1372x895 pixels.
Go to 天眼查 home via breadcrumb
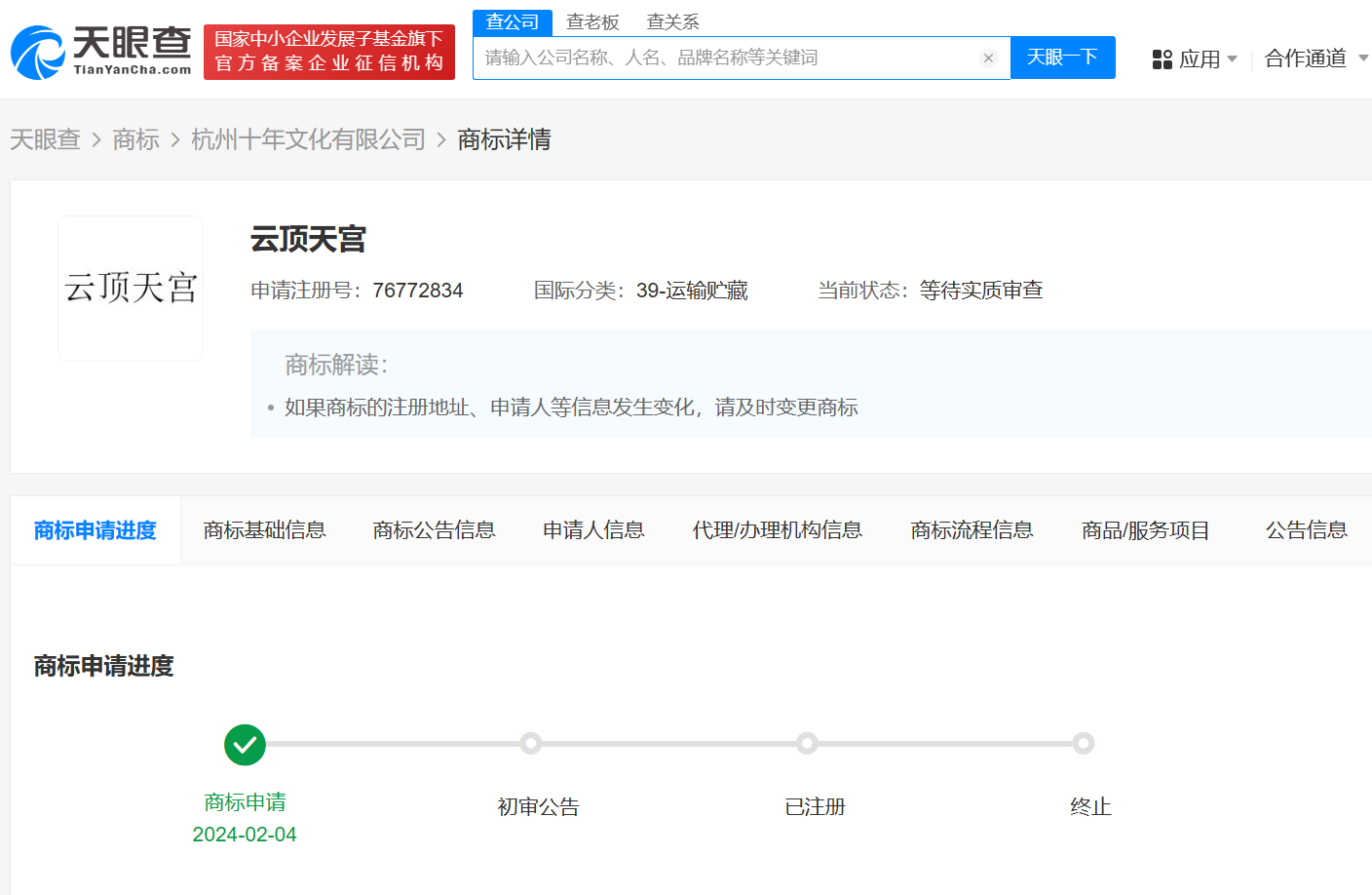point(45,139)
